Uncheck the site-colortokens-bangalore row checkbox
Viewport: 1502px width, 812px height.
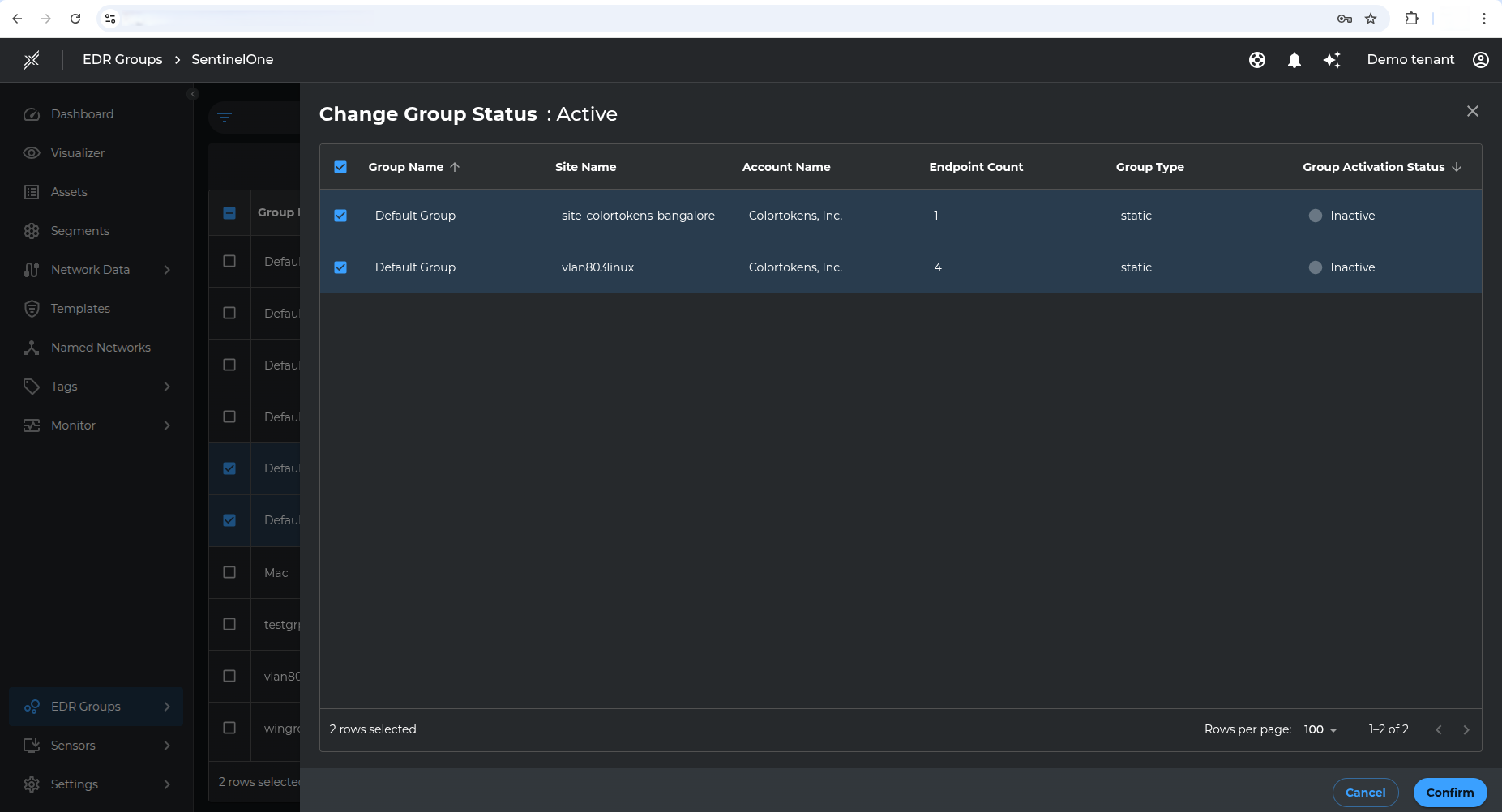pos(340,216)
